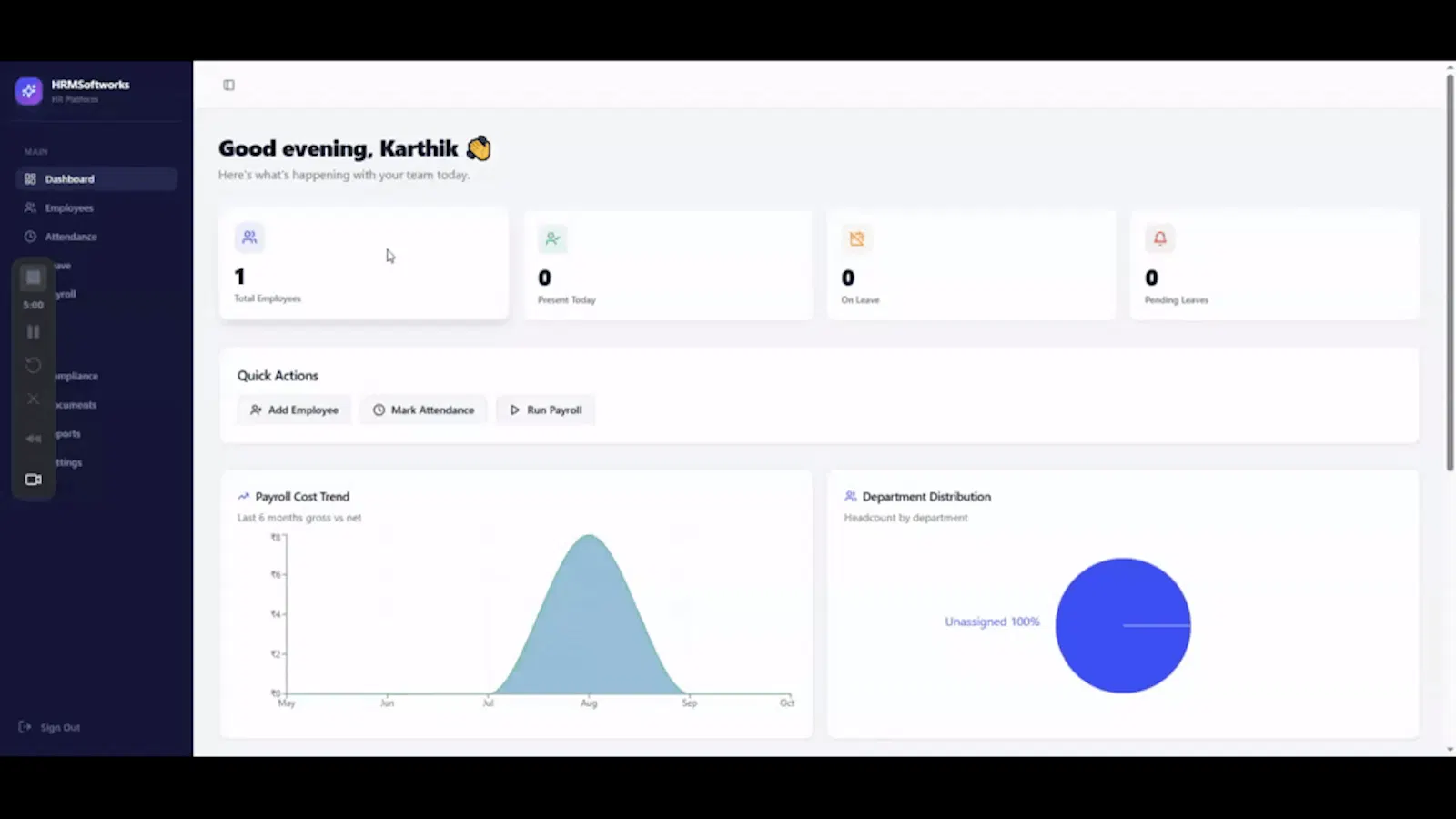Viewport: 1456px width, 819px height.
Task: Click the August peak in payroll chart
Action: (x=590, y=537)
